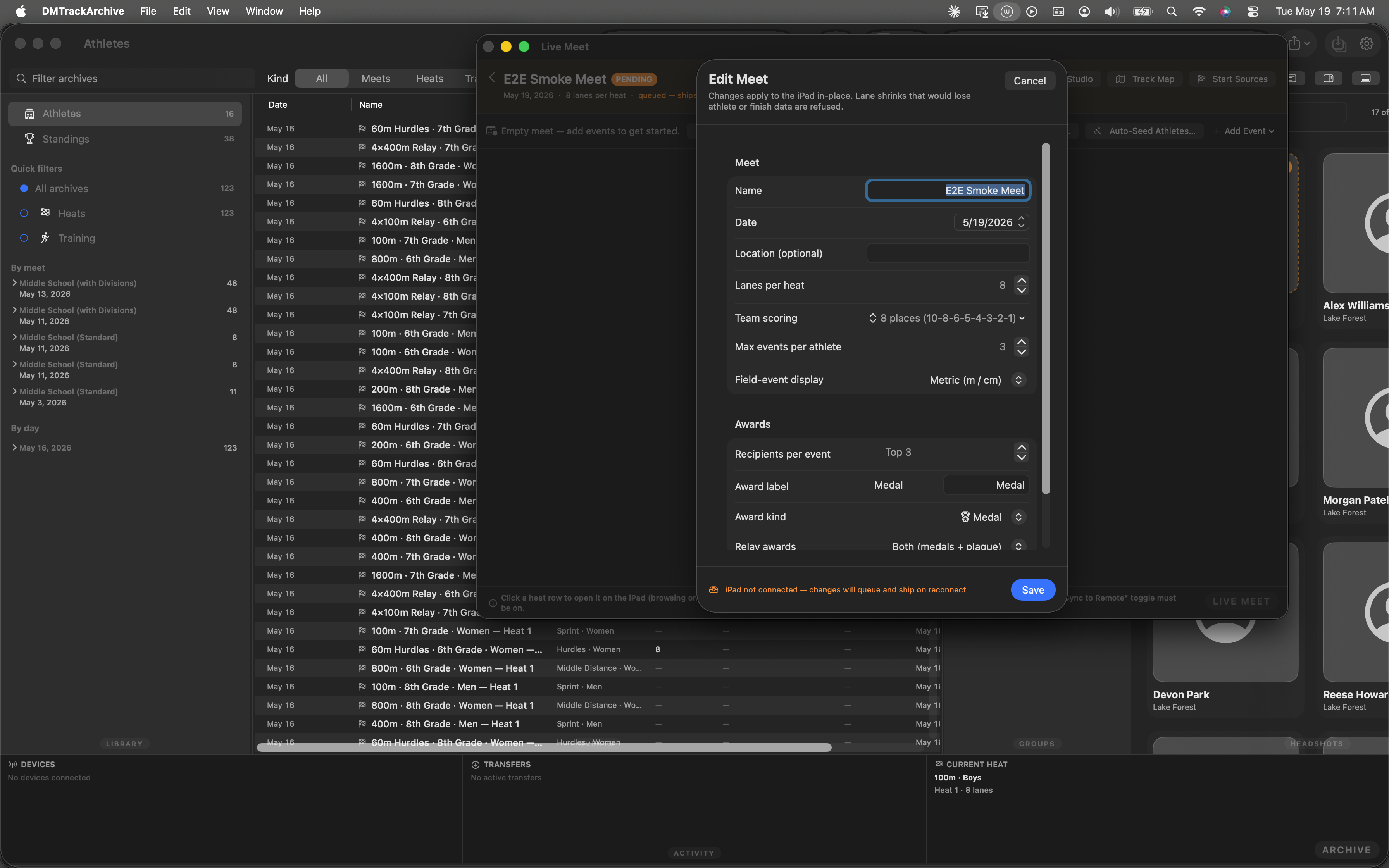Viewport: 1389px width, 868px height.
Task: Switch Kind filter to All
Action: (x=321, y=79)
